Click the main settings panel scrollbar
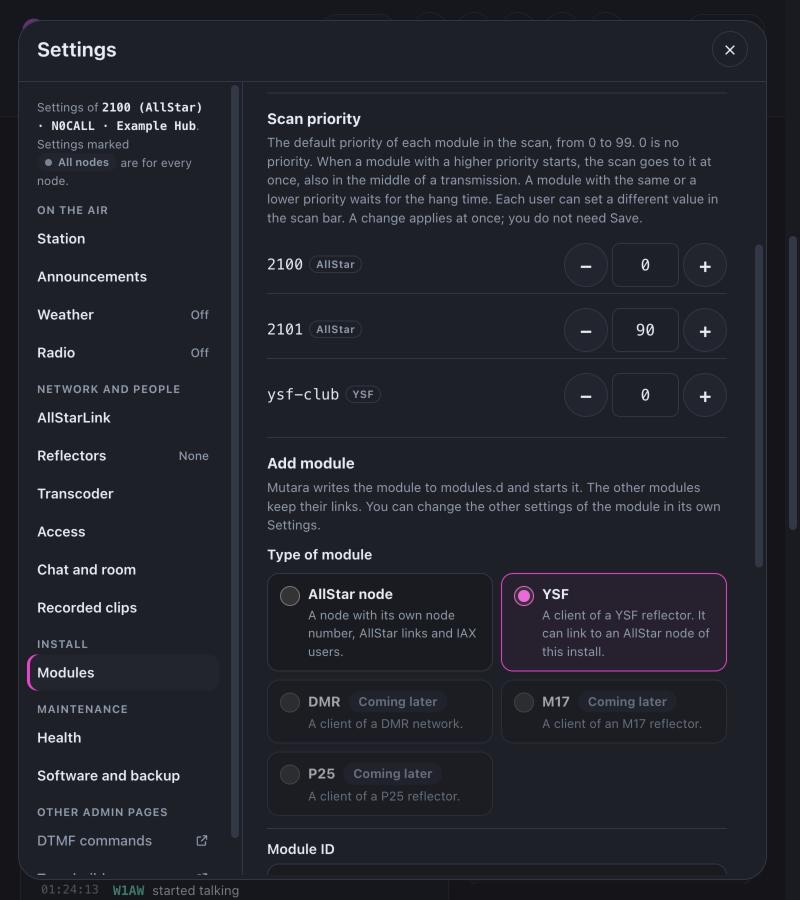800x900 pixels. tap(759, 406)
